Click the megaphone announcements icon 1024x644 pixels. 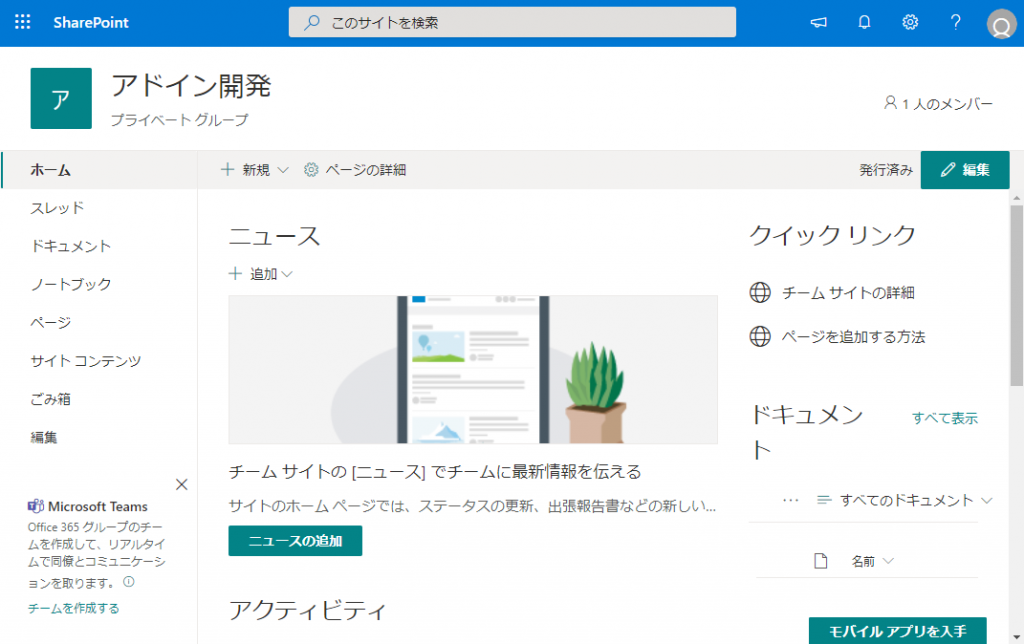tap(819, 22)
